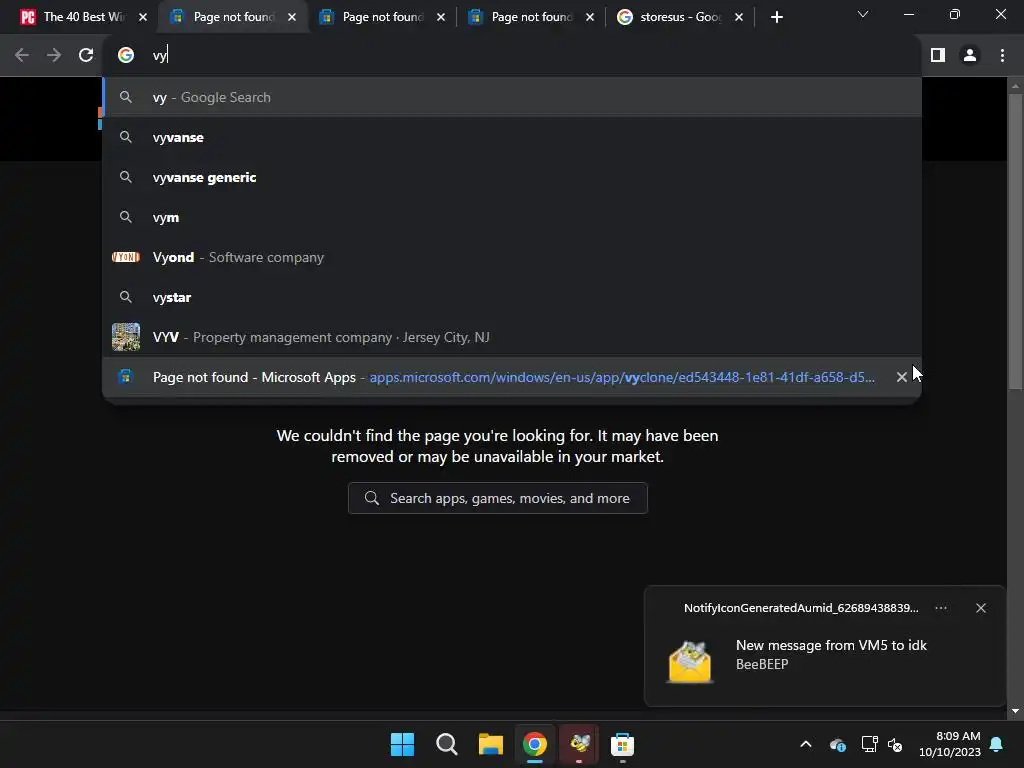Screen dimensions: 1024x768
Task: Select the vym suggestion
Action: pyautogui.click(x=512, y=217)
